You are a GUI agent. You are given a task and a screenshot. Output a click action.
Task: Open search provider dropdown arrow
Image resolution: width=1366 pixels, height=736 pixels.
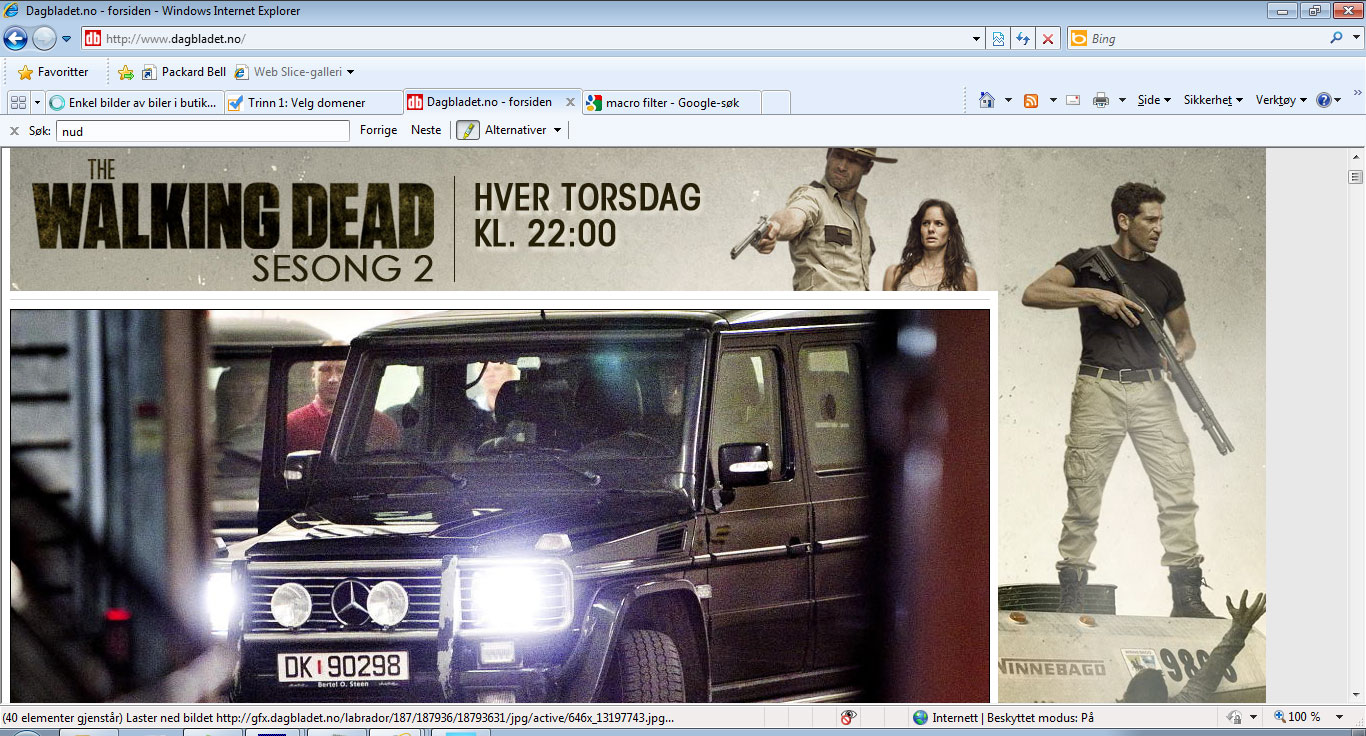(1355, 39)
